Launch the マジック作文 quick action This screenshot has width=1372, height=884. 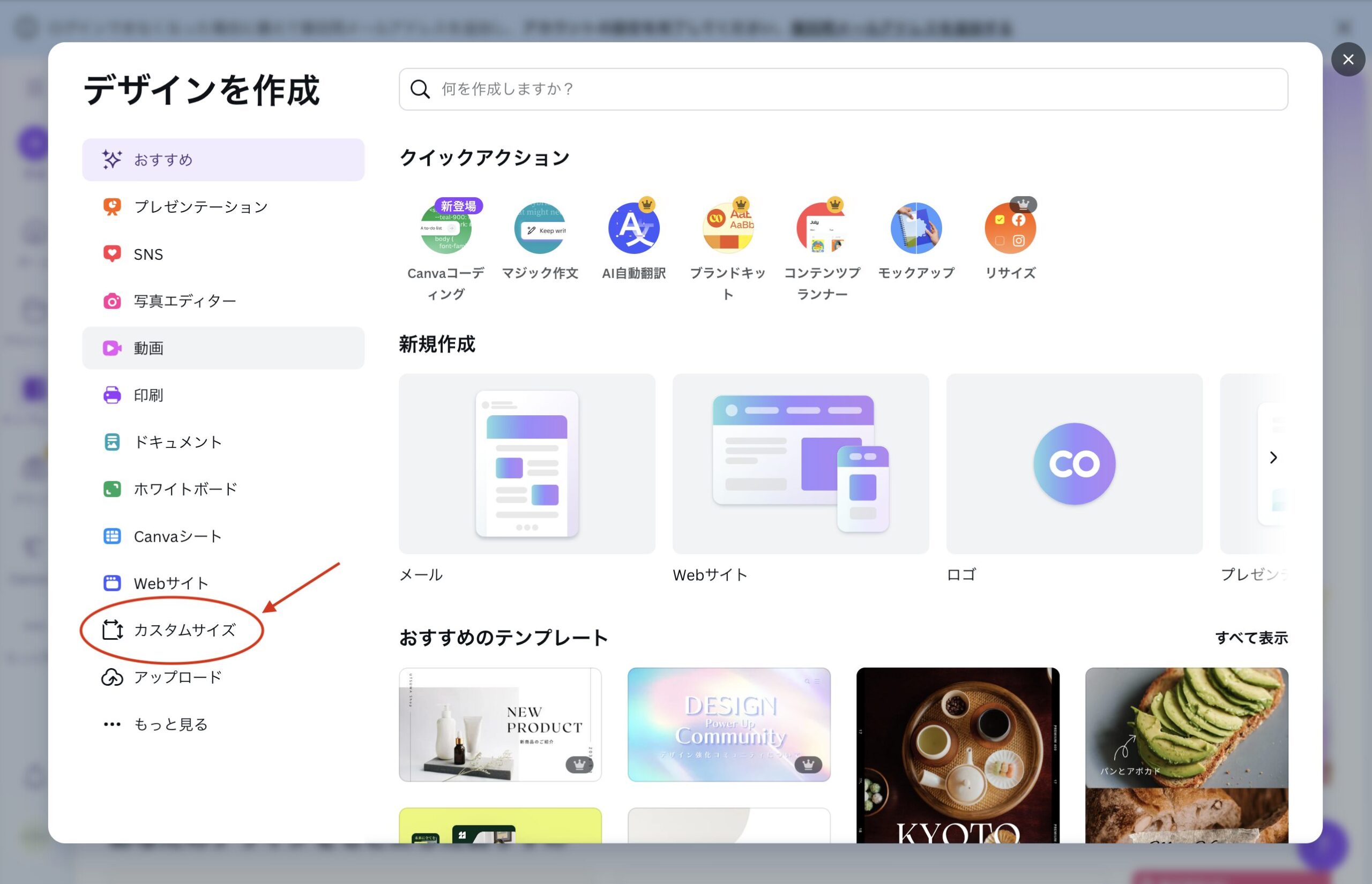pyautogui.click(x=540, y=228)
